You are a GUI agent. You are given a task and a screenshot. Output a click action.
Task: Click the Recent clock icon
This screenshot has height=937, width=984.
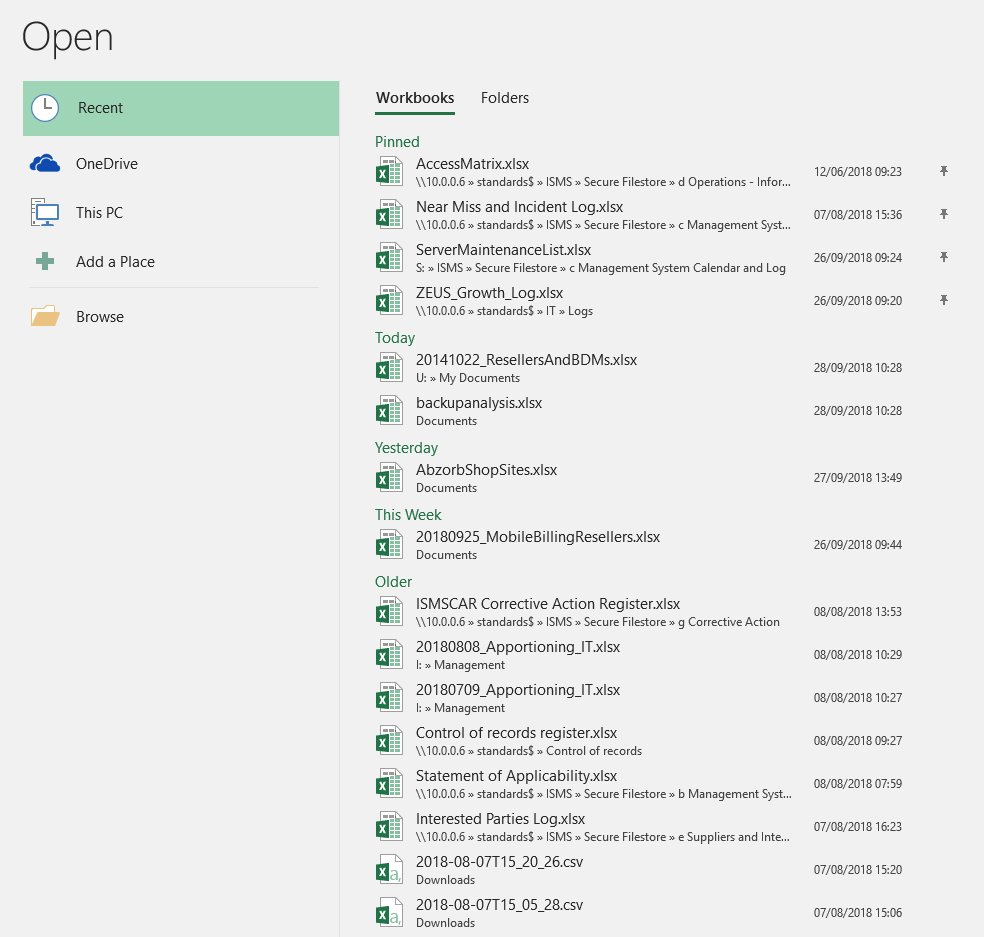tap(45, 108)
